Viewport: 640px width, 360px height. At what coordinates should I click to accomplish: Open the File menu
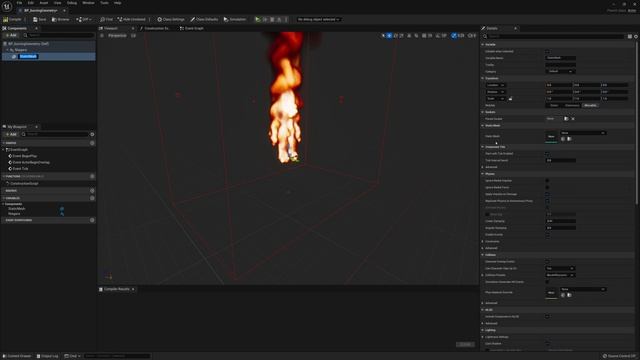(x=19, y=3)
